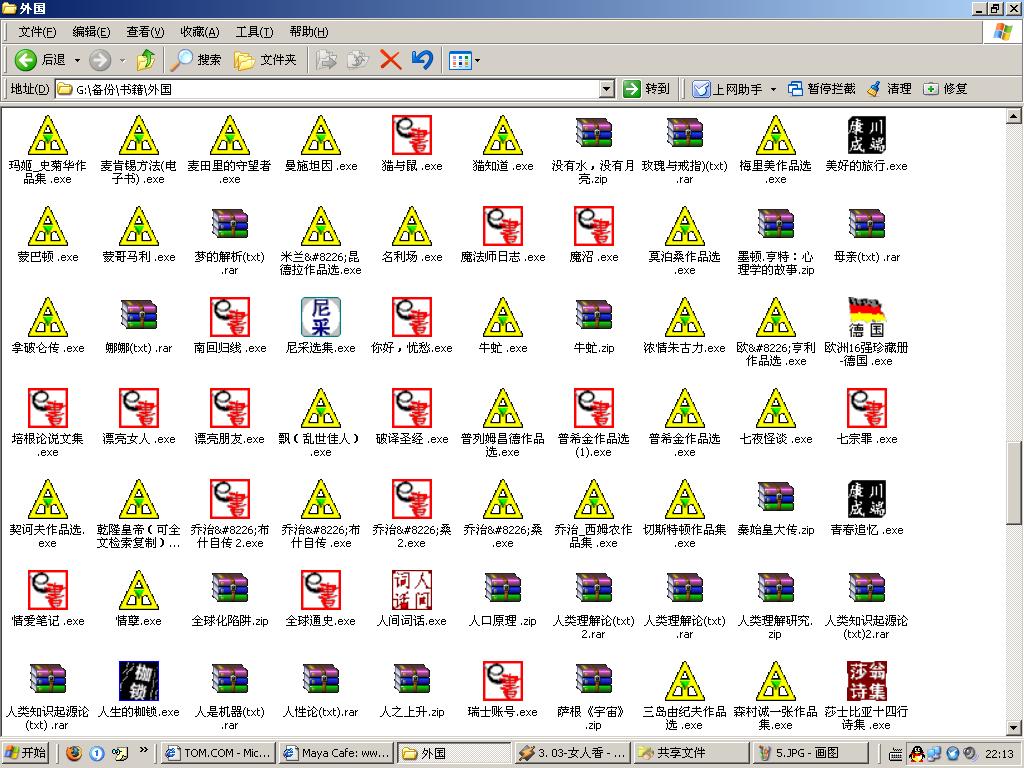Image resolution: width=1024 pixels, height=768 pixels.
Task: Select the 秦始皇大传.zip archive
Action: pos(775,500)
